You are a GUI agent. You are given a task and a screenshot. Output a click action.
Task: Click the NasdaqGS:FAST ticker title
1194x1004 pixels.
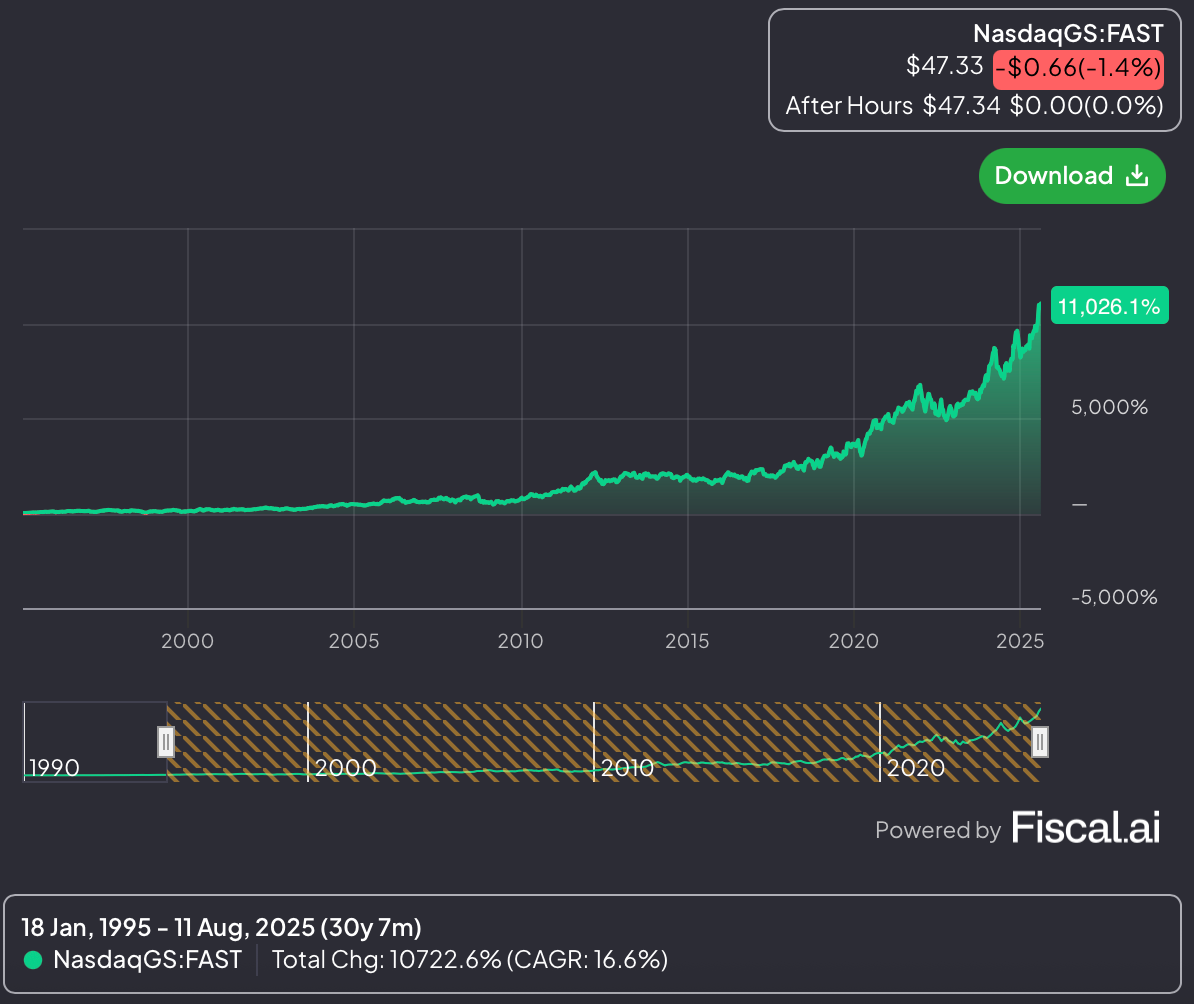1068,34
